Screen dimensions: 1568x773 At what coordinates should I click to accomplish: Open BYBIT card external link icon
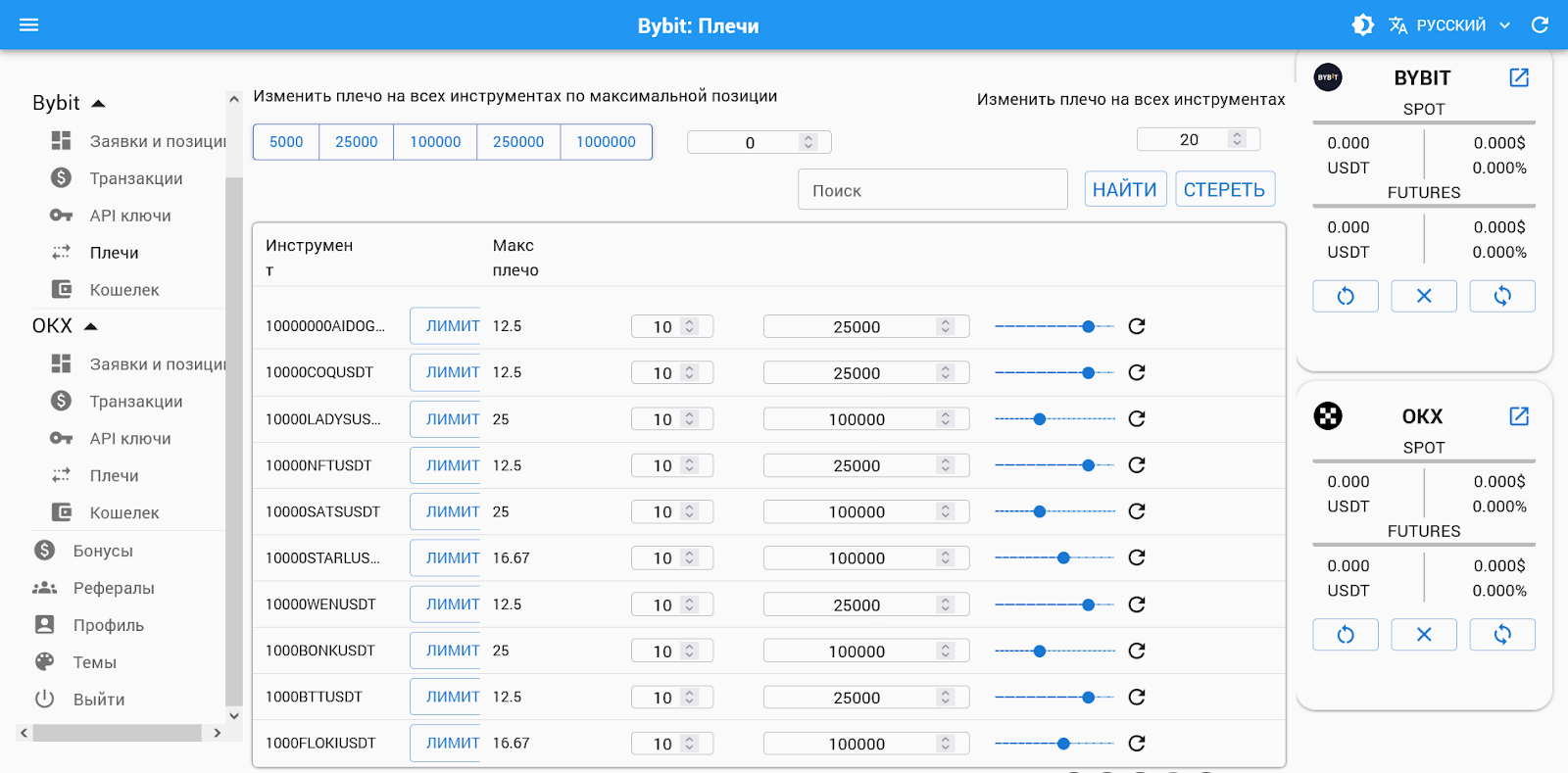click(1519, 77)
